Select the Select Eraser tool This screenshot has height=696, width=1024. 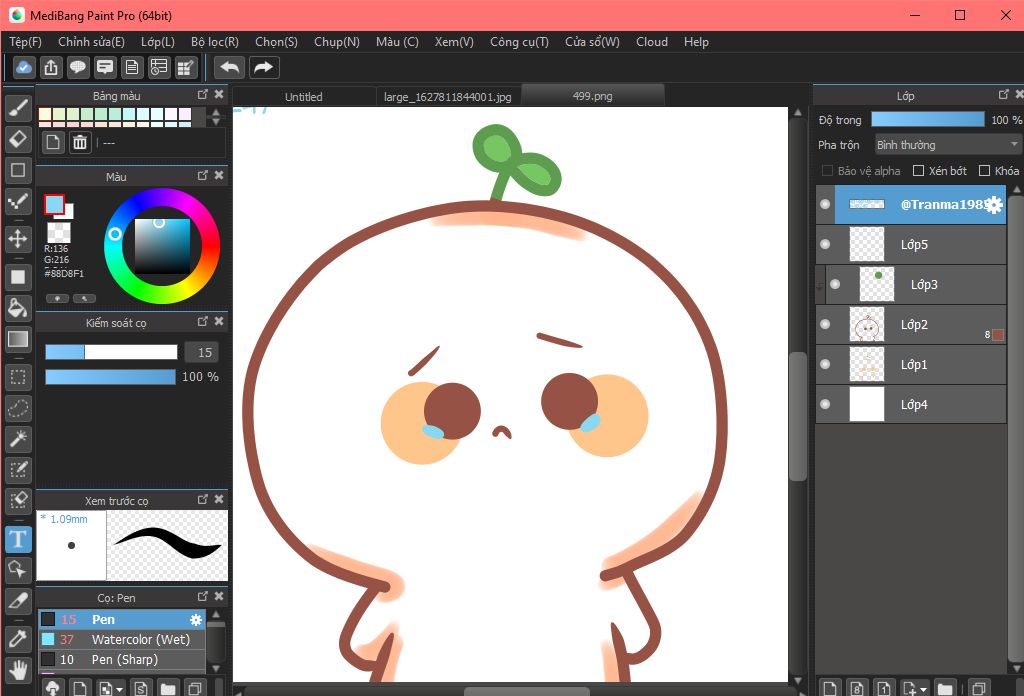[x=18, y=501]
